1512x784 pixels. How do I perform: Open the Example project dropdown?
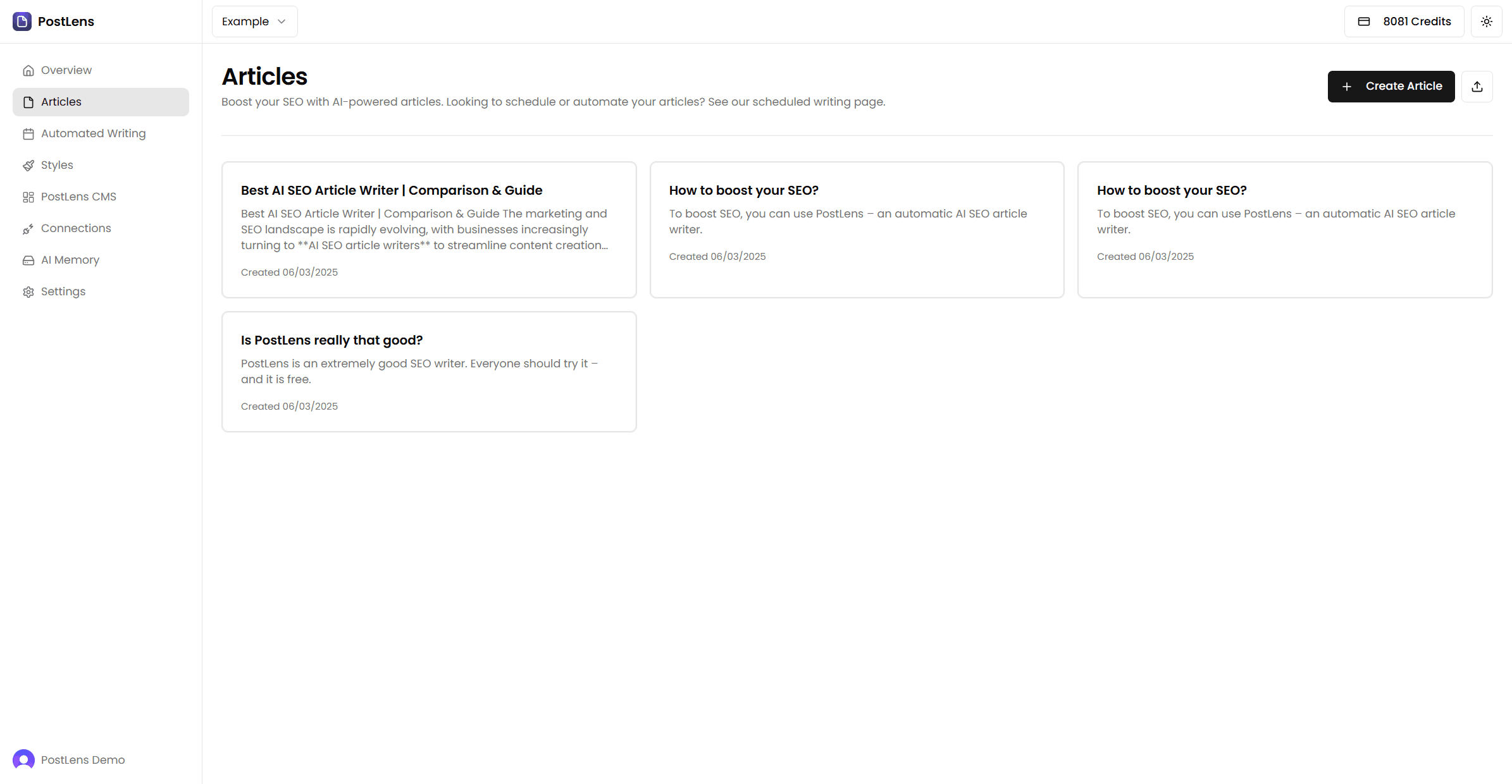255,21
